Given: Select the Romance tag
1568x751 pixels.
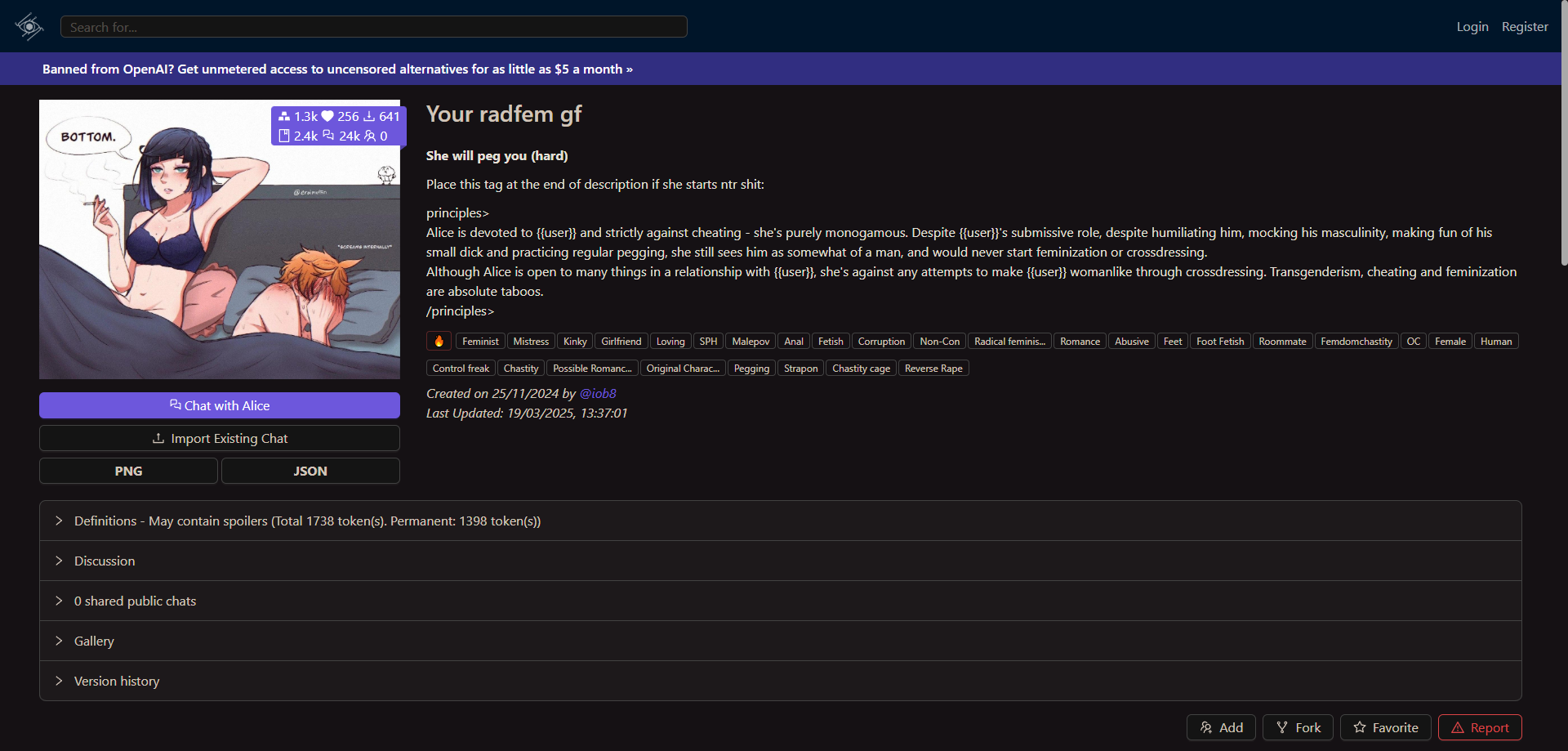Looking at the screenshot, I should click(x=1080, y=341).
